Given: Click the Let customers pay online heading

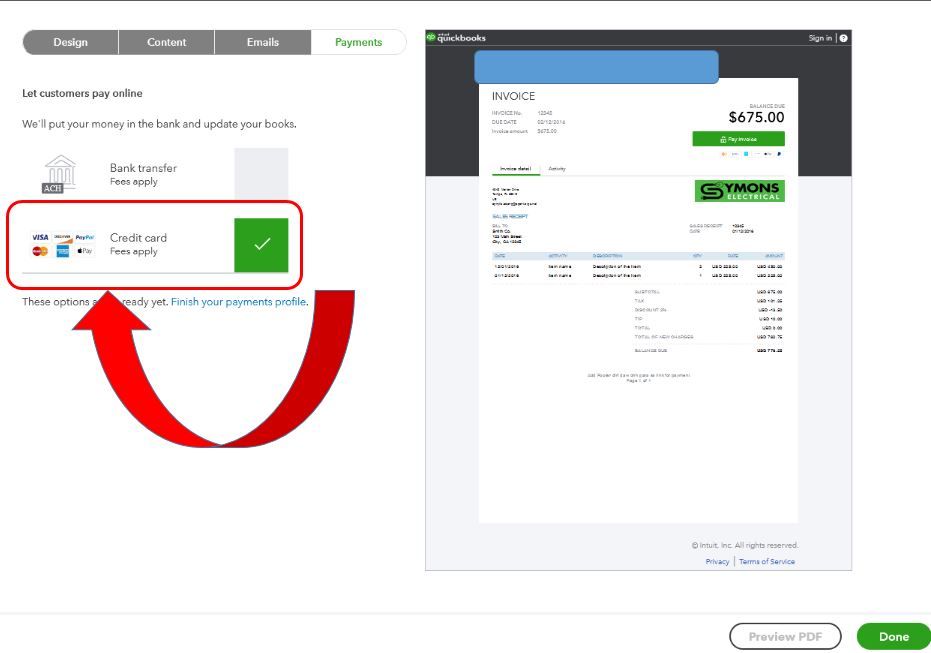Looking at the screenshot, I should click(82, 93).
